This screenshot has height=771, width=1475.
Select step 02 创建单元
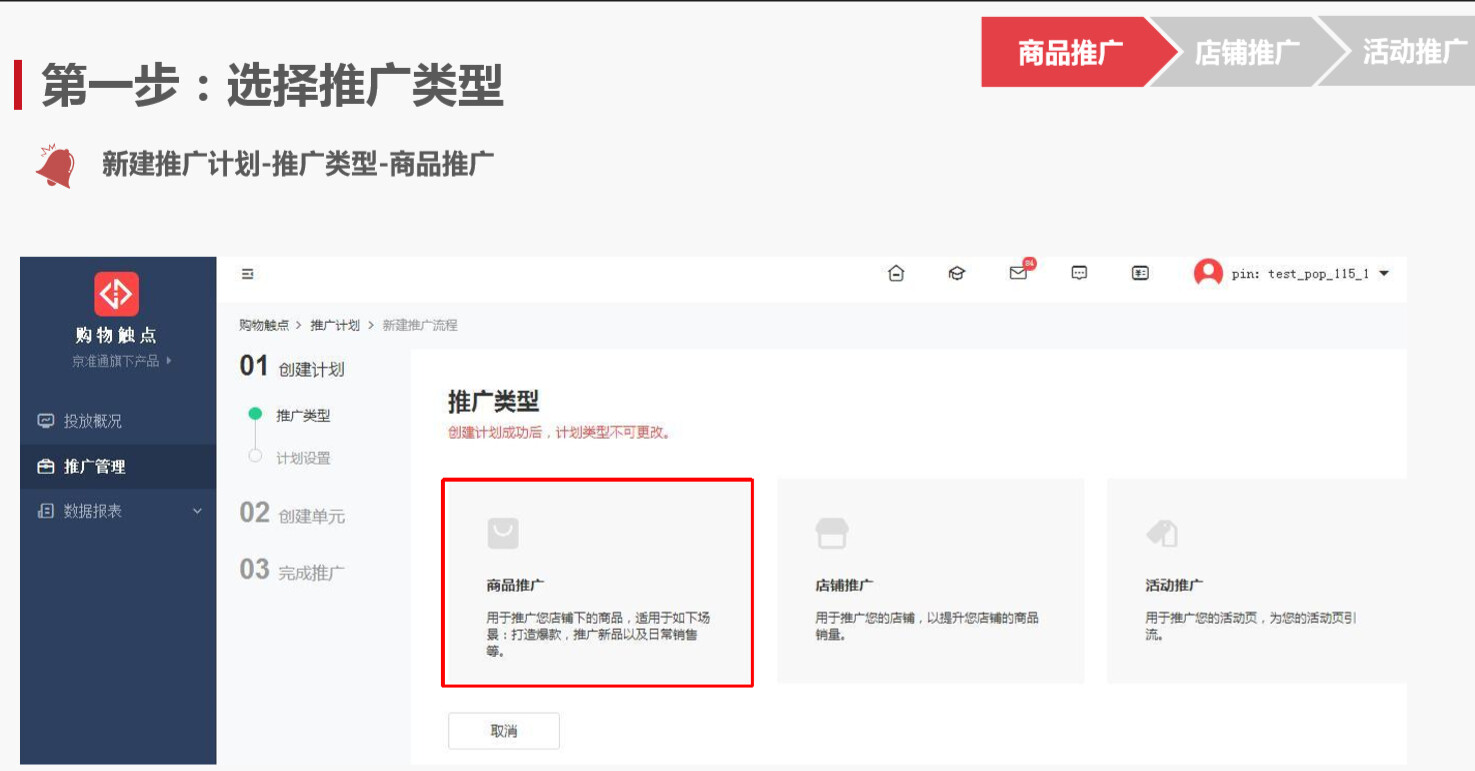click(x=292, y=514)
